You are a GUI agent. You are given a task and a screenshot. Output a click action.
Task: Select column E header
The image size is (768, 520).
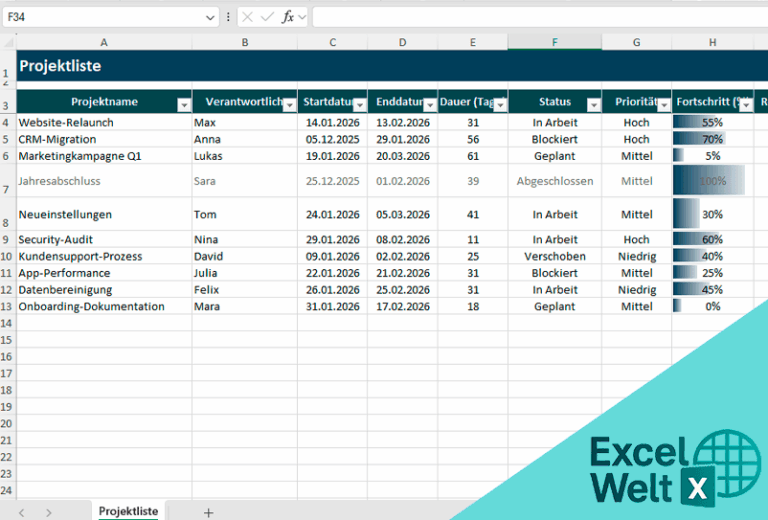coord(473,43)
